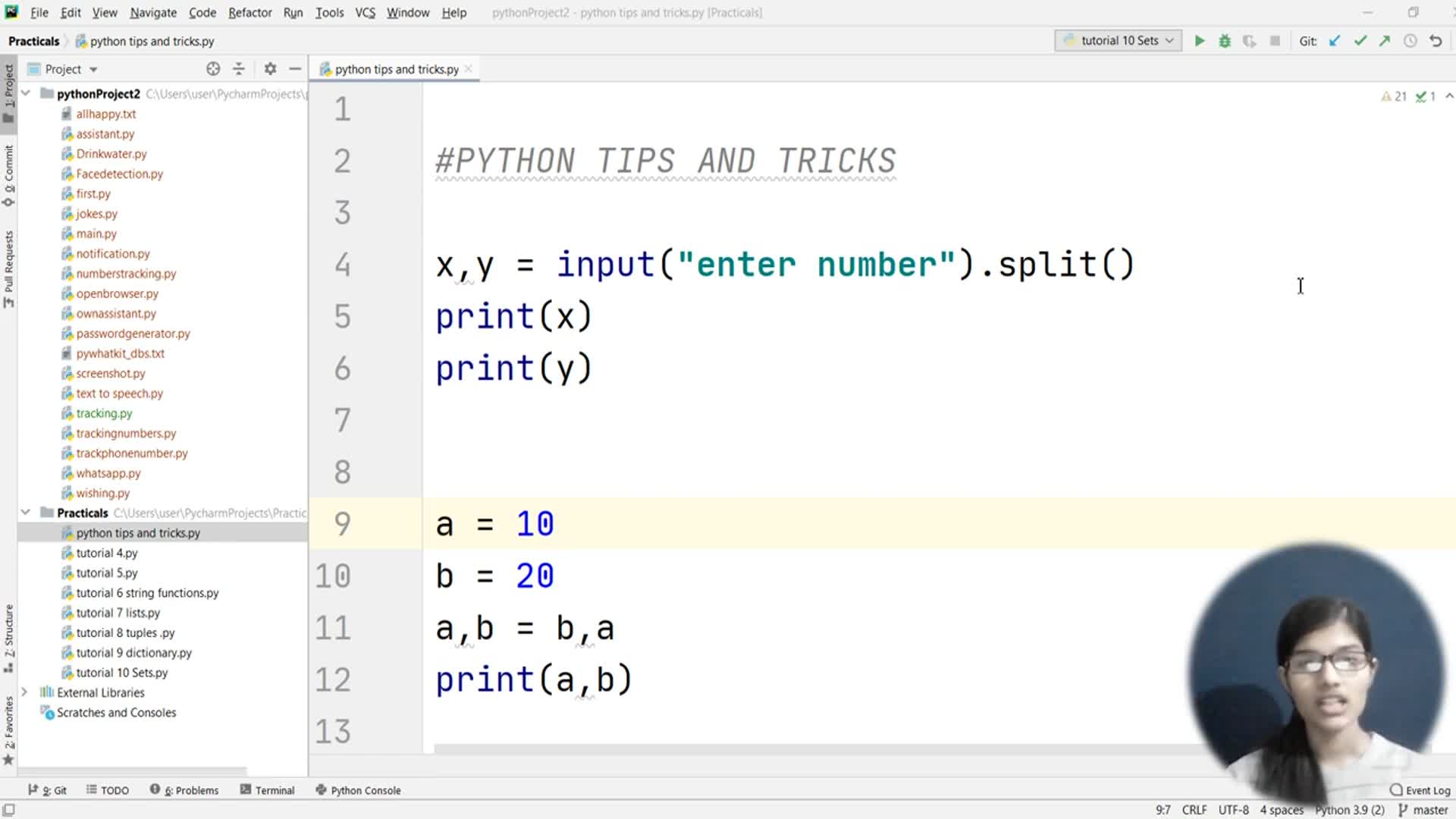Open the Refactor menu
The width and height of the screenshot is (1456, 819).
[249, 13]
